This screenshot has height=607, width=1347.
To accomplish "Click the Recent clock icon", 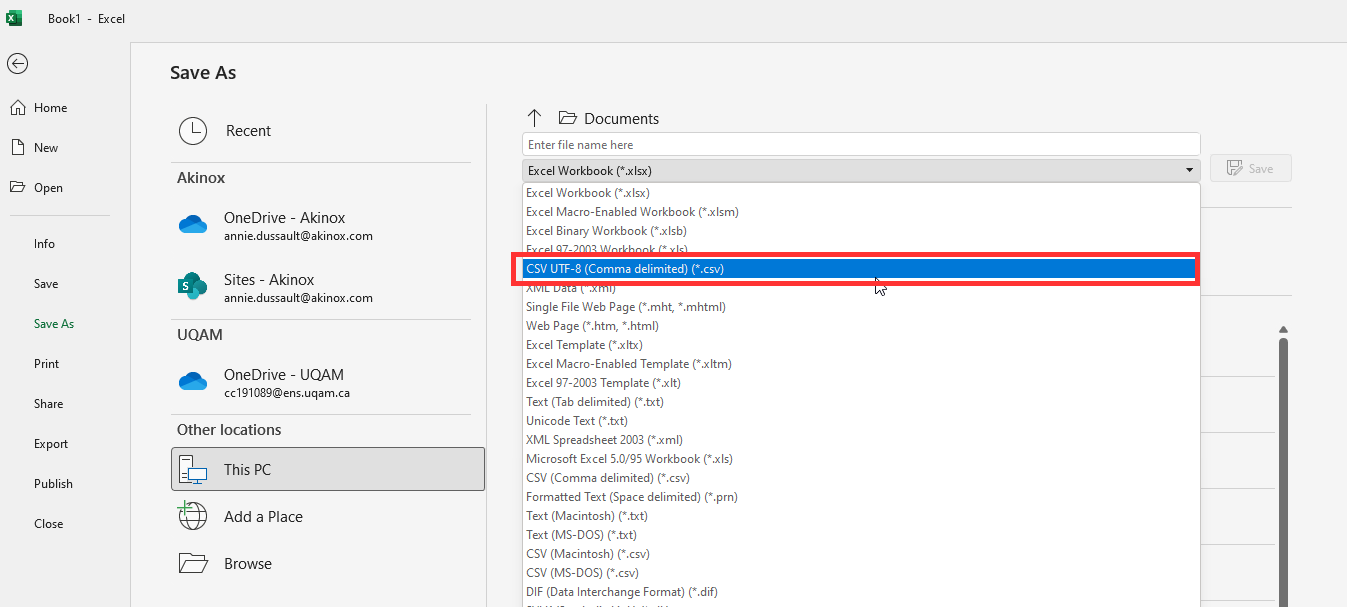I will point(193,131).
